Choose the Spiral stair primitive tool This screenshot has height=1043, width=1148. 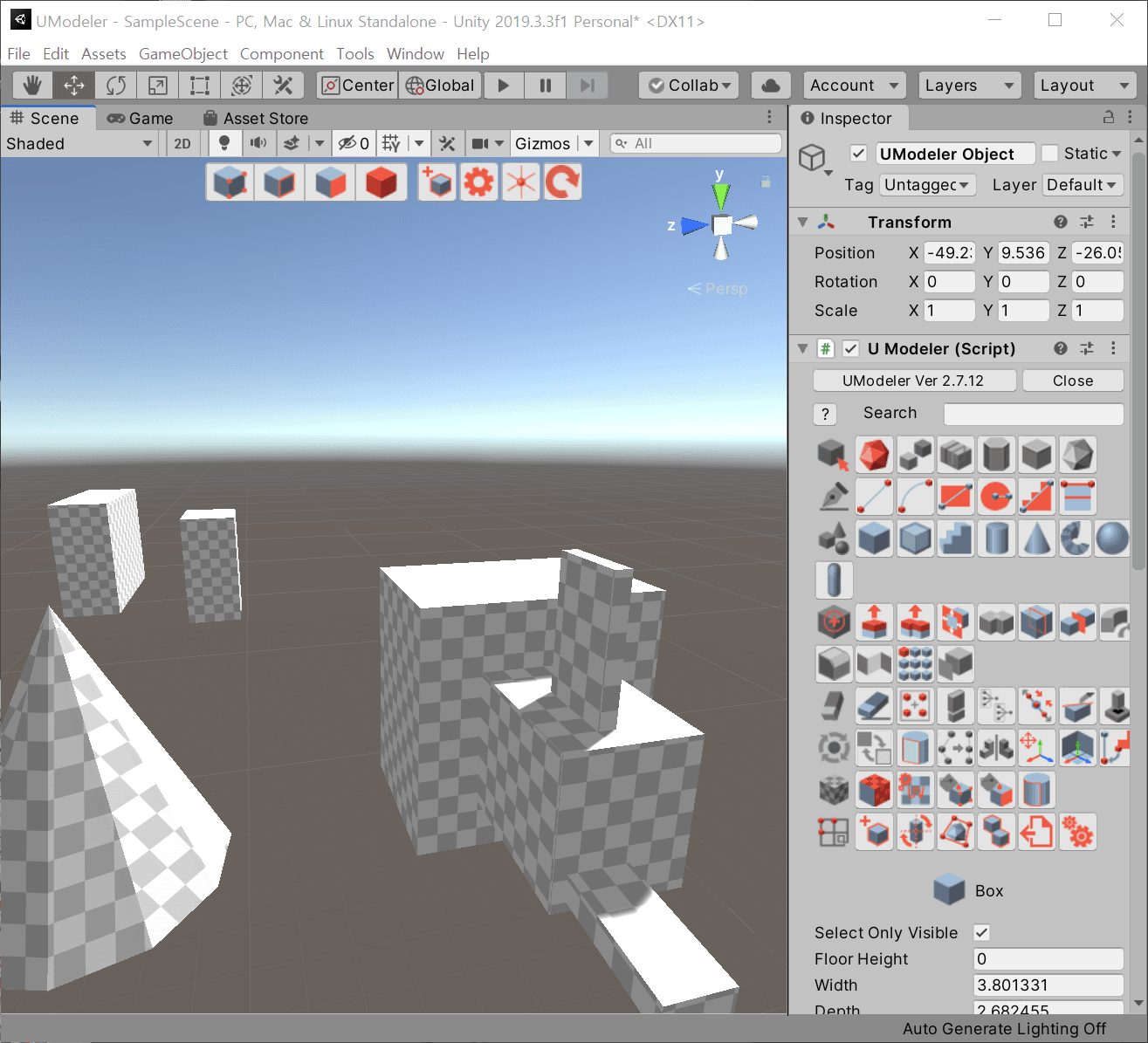pyautogui.click(x=1077, y=539)
